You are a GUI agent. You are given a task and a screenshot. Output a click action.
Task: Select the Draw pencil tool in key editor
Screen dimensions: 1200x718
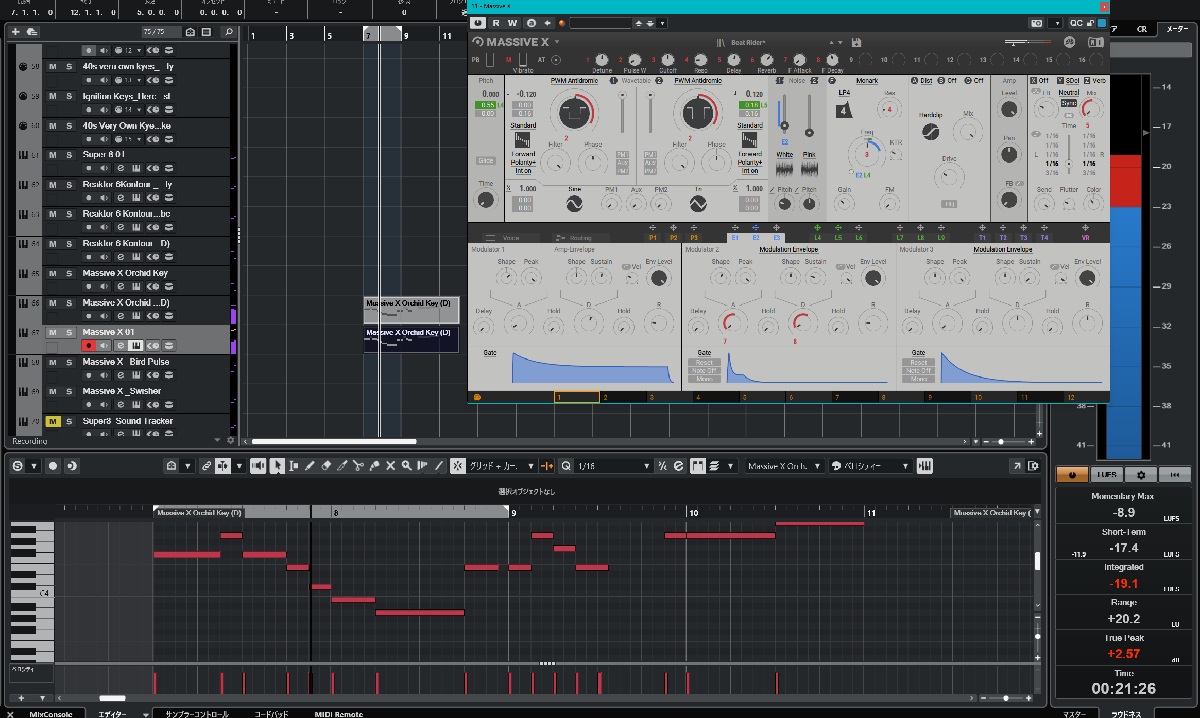coord(310,466)
